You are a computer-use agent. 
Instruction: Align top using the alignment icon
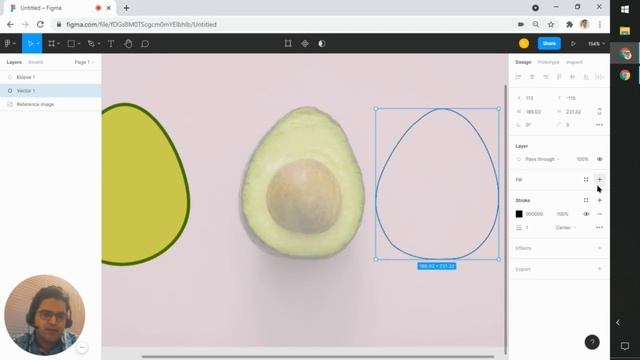click(559, 77)
